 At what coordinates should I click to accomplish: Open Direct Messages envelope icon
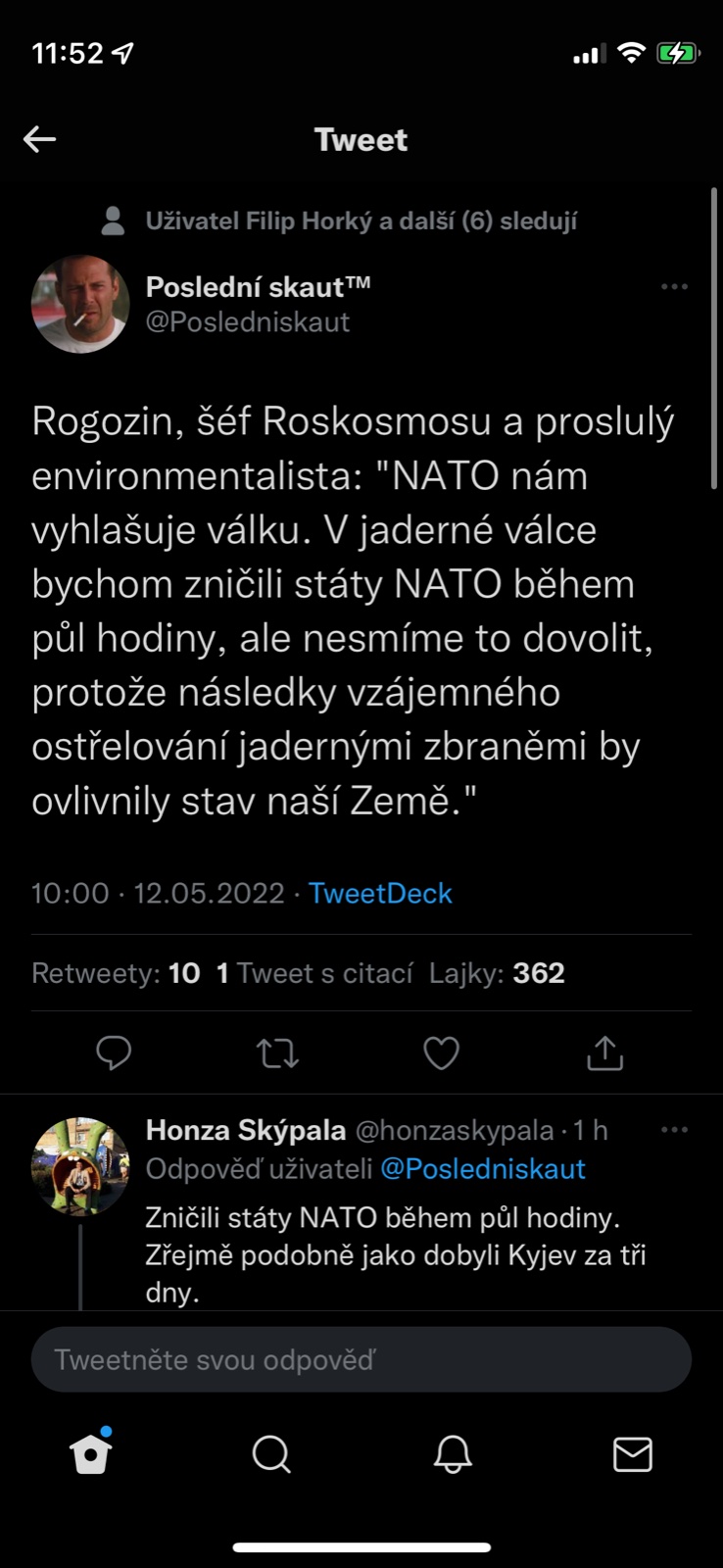632,1454
